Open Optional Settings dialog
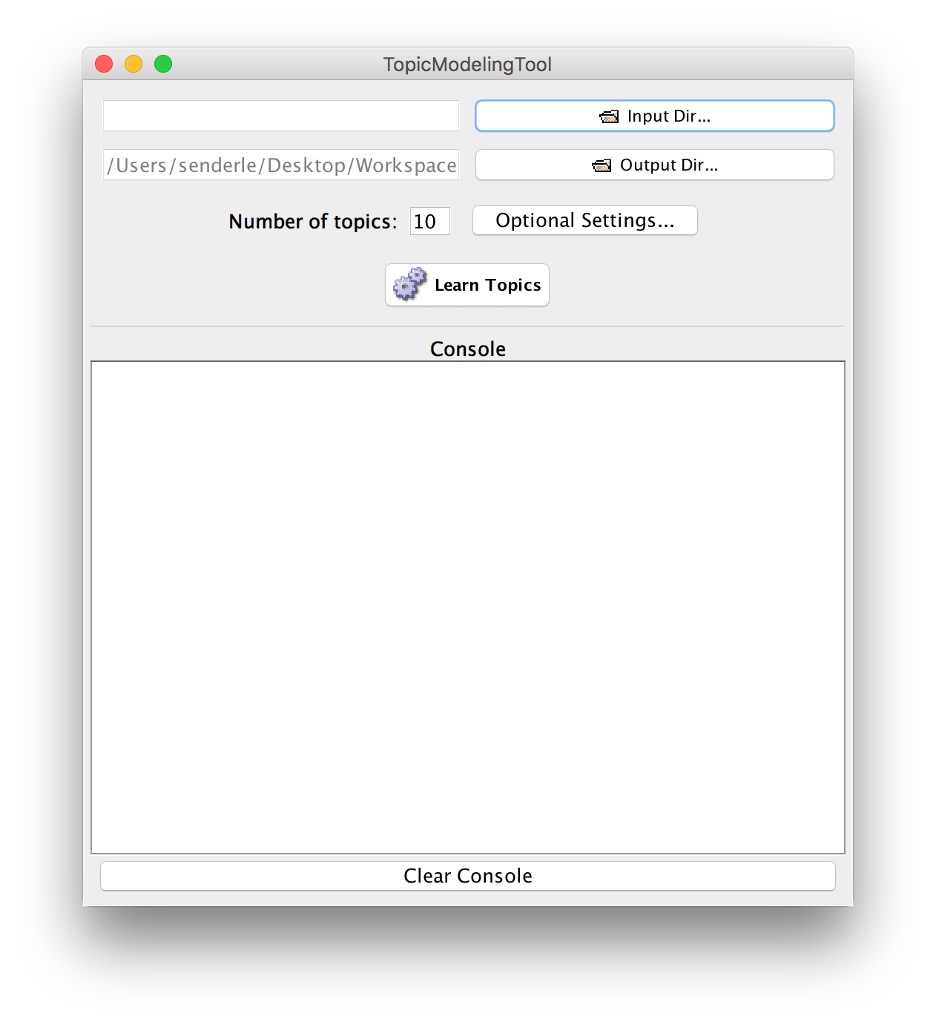Screen dimensions: 936x1026 tap(585, 220)
